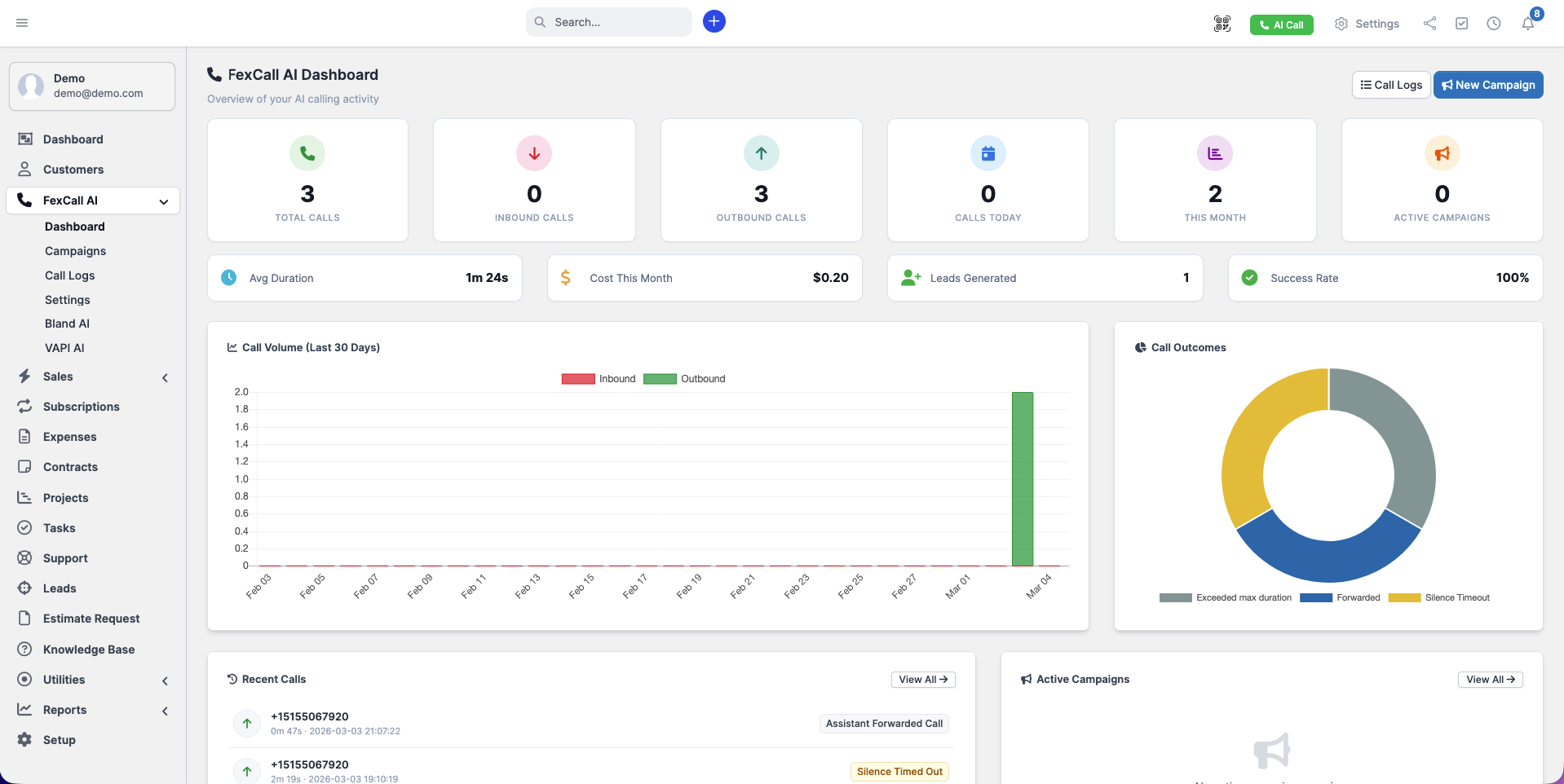Expand the Sales sidebar section
Image resolution: width=1564 pixels, height=784 pixels.
pos(165,377)
